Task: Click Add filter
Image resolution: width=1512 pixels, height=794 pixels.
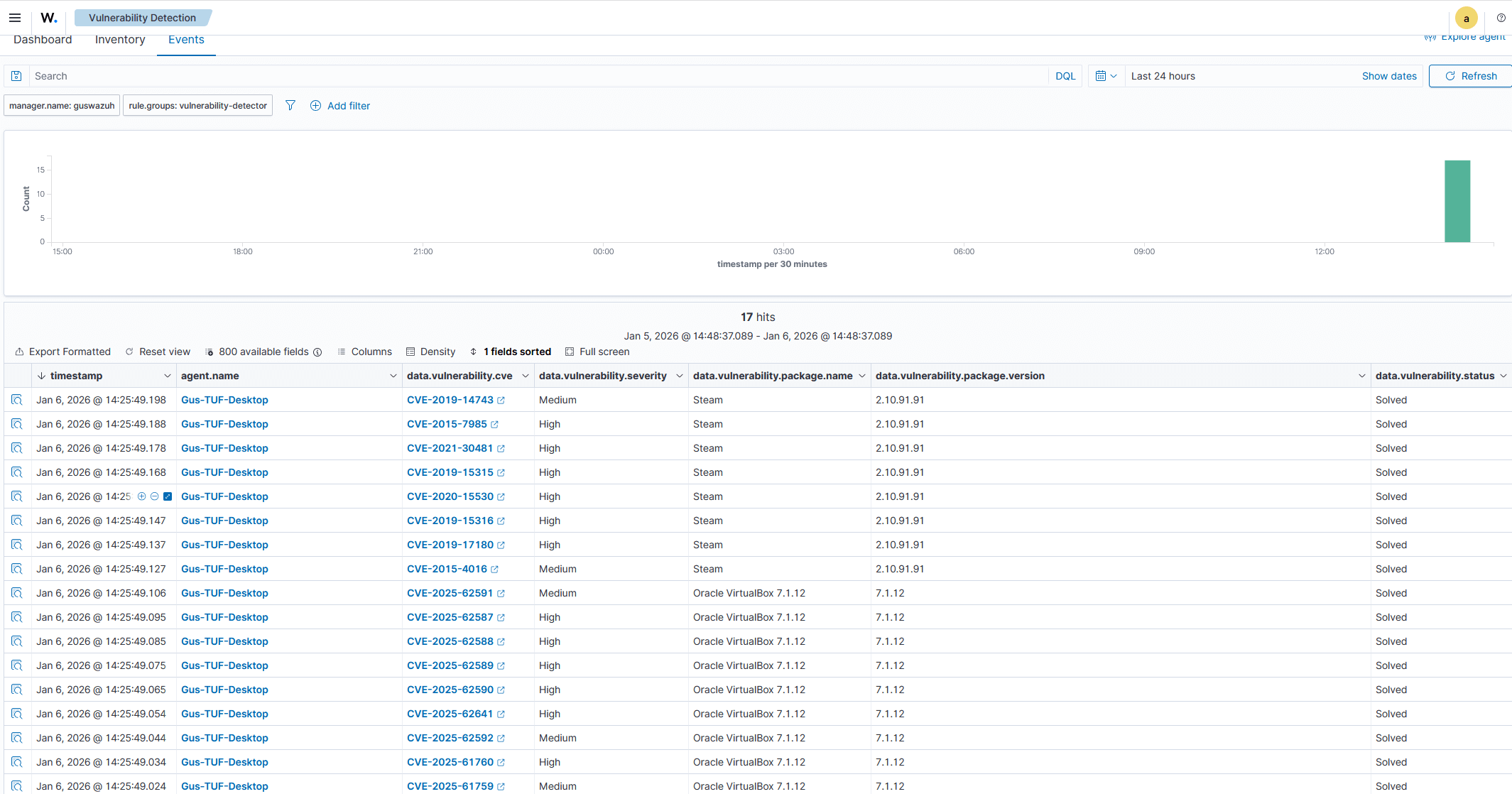Action: point(340,106)
